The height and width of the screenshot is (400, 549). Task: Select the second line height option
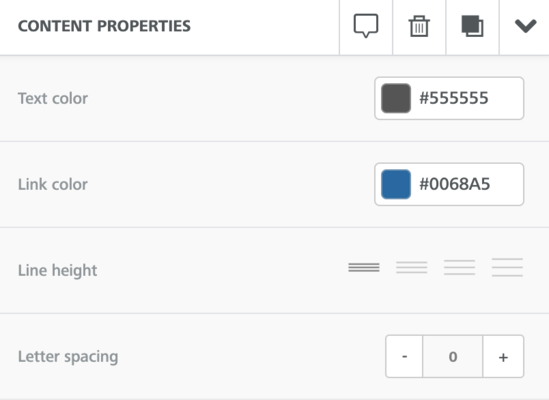tap(412, 268)
